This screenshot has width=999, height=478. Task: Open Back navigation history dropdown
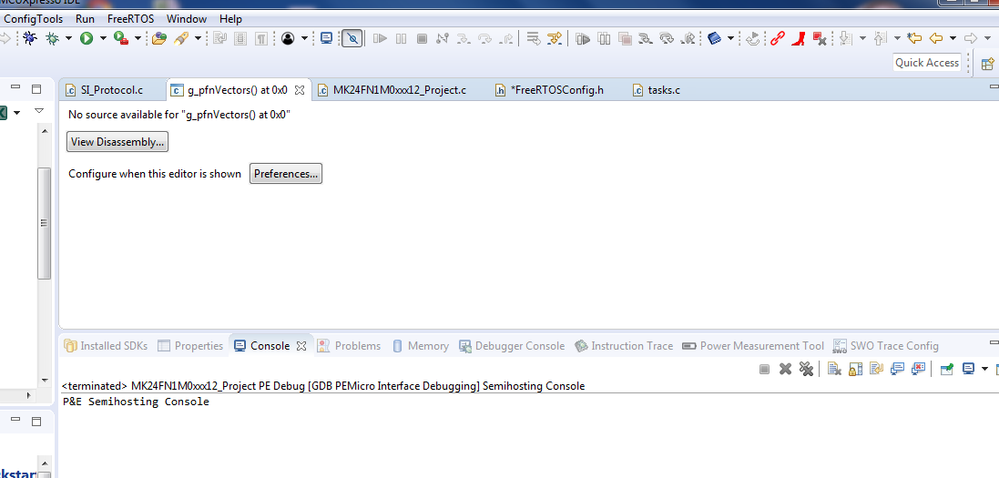tap(952, 39)
